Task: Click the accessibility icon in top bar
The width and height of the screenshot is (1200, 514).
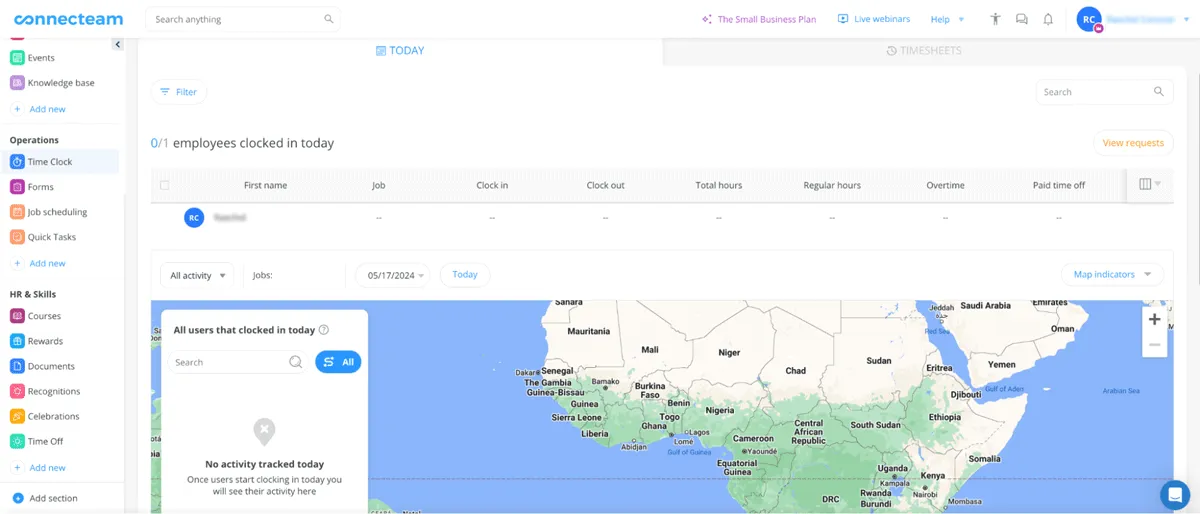Action: (995, 19)
